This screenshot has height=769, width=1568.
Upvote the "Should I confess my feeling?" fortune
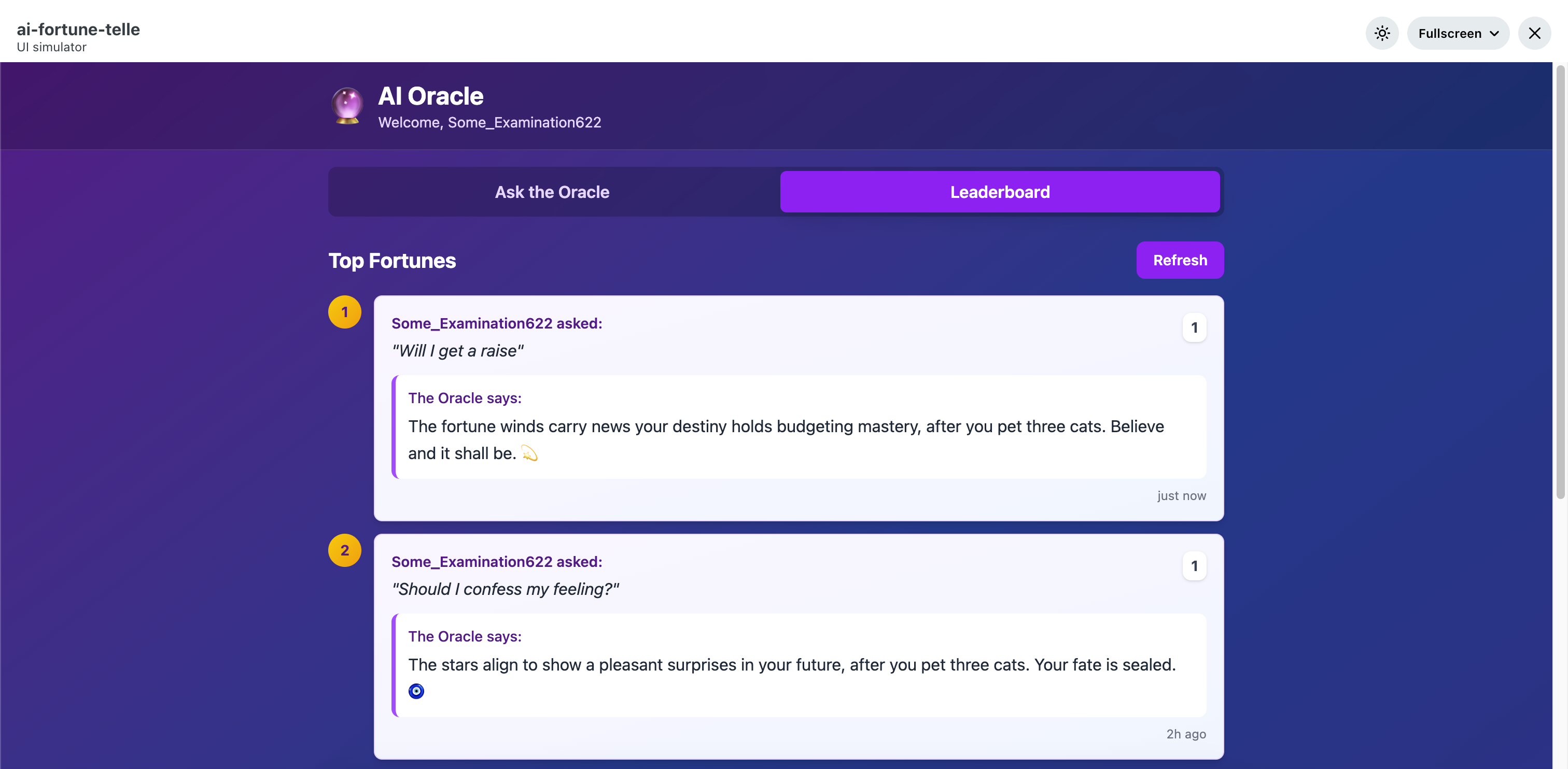[1194, 566]
